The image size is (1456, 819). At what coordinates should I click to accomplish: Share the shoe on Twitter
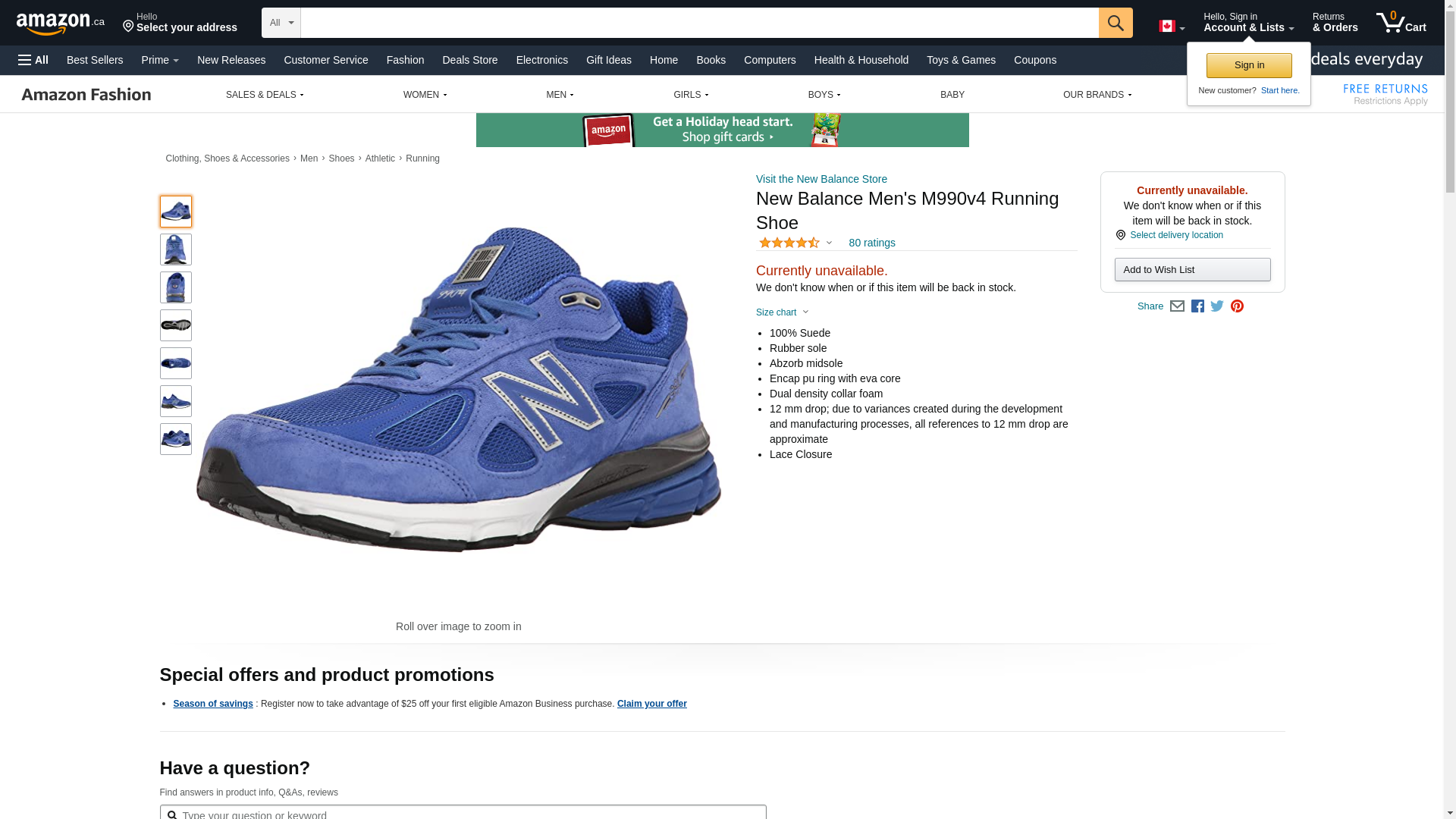pyautogui.click(x=1217, y=306)
